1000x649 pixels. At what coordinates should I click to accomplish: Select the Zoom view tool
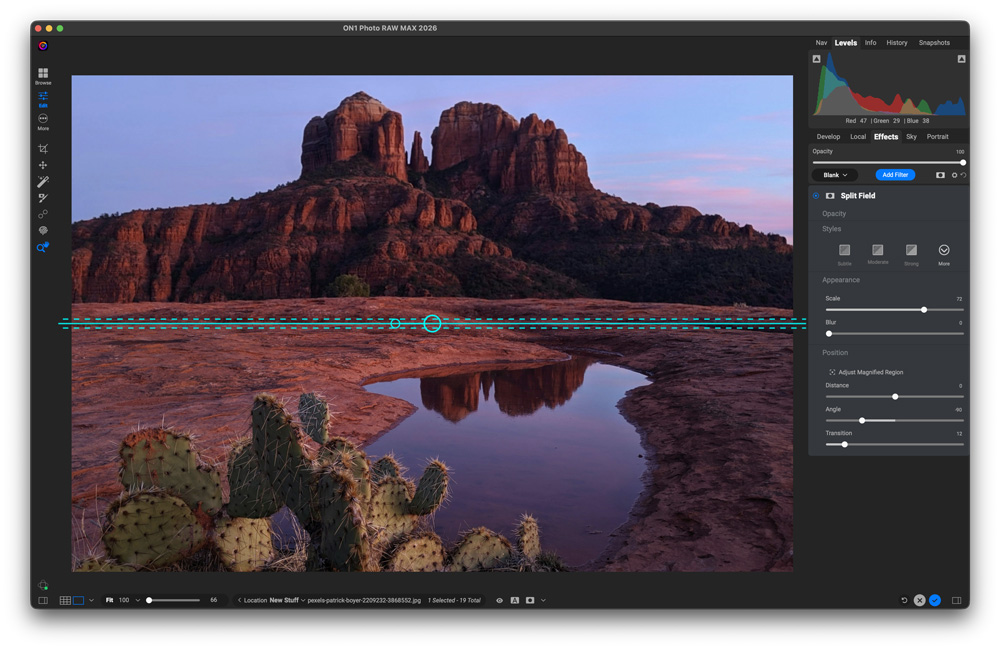42,247
